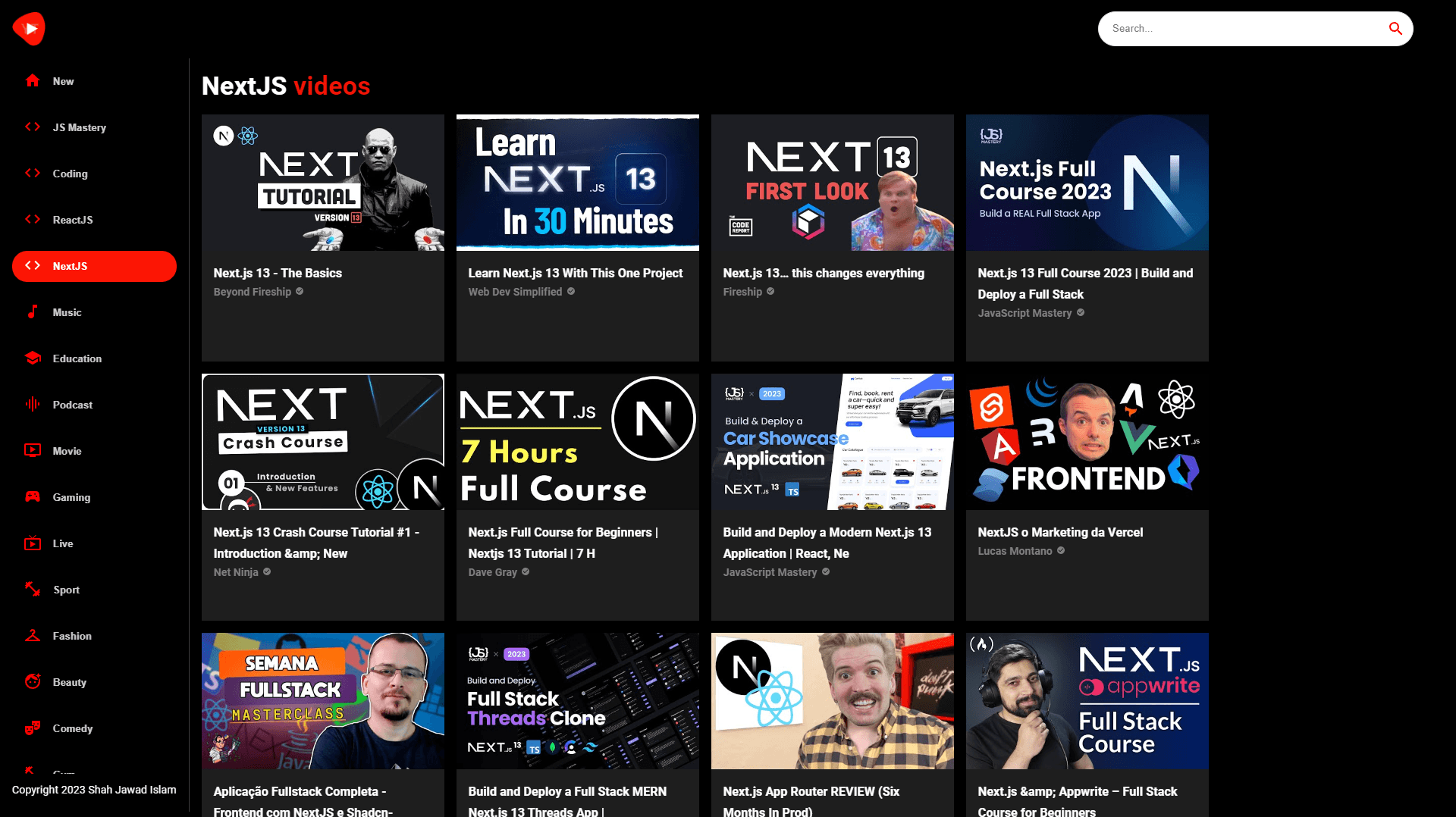
Task: Open the Education category
Action: tap(94, 358)
